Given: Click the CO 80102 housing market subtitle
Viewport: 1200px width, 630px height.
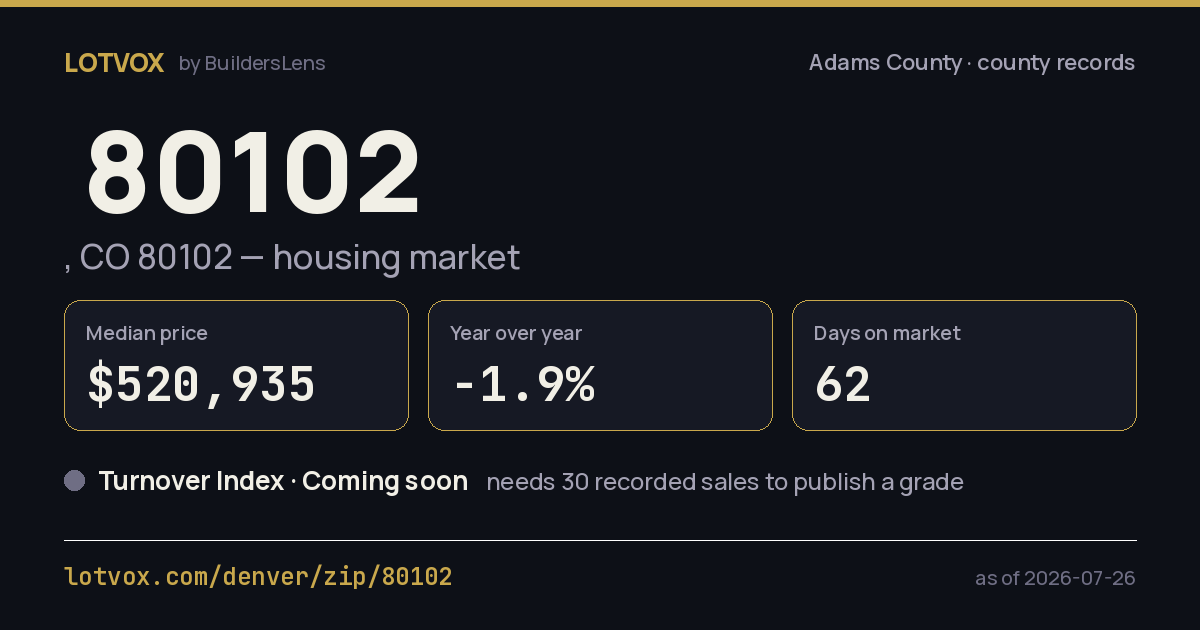Looking at the screenshot, I should point(292,257).
